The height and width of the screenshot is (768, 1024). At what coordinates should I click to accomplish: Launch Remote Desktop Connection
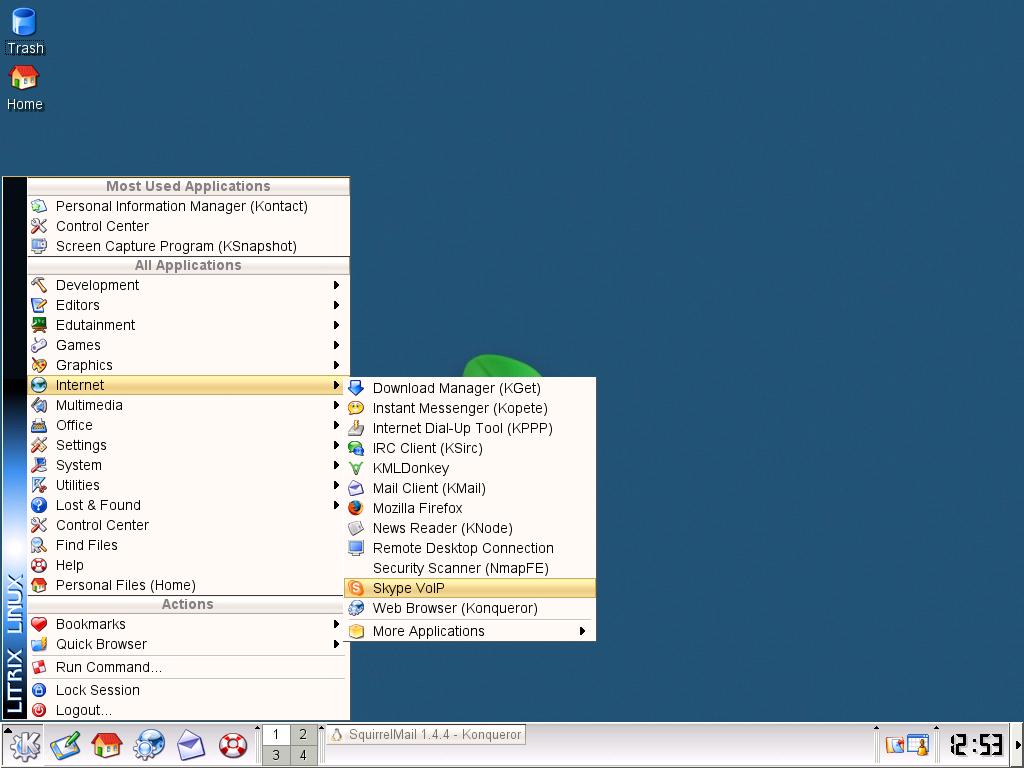[470, 549]
